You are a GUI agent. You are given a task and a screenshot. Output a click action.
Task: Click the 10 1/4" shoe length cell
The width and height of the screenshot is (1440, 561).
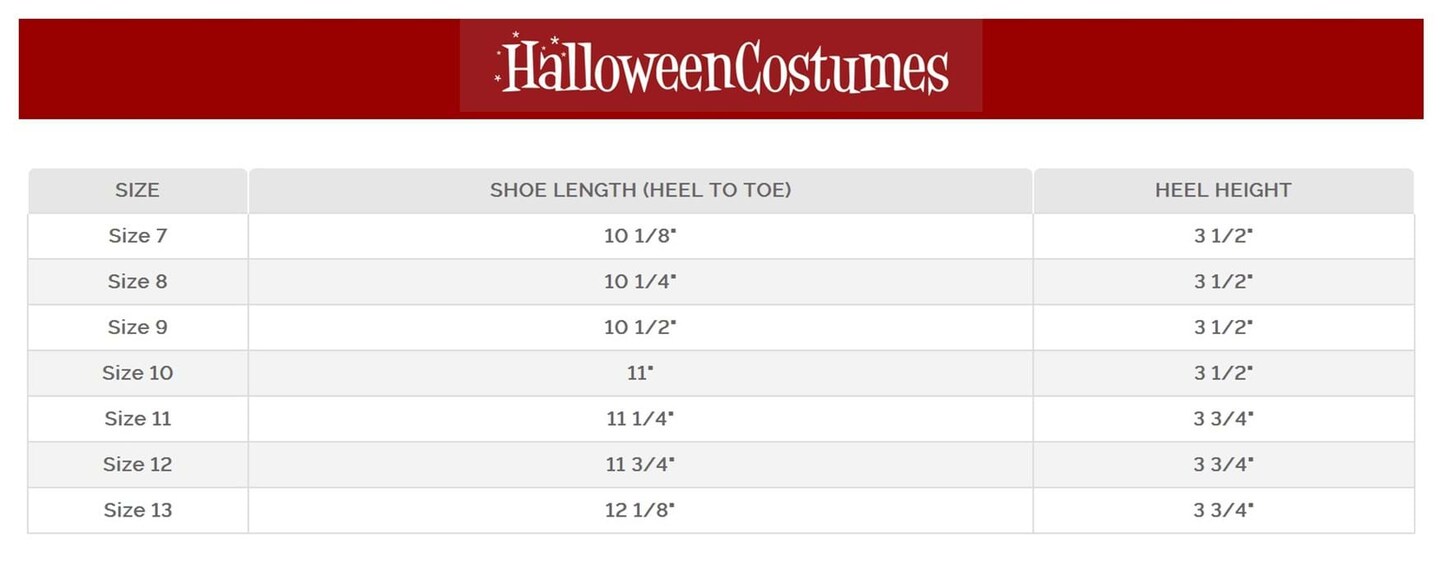coord(640,282)
